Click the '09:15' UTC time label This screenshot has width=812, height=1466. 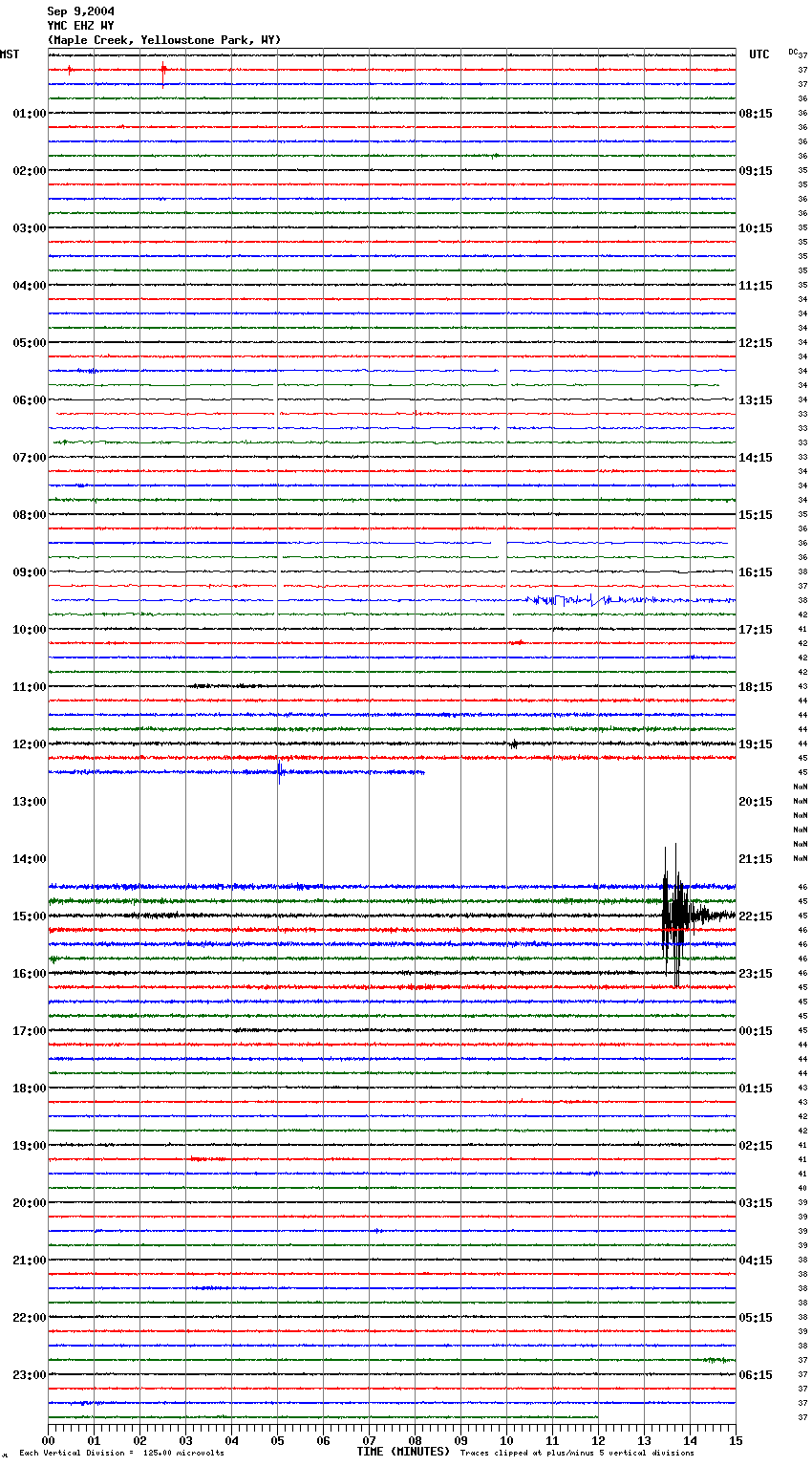point(756,171)
